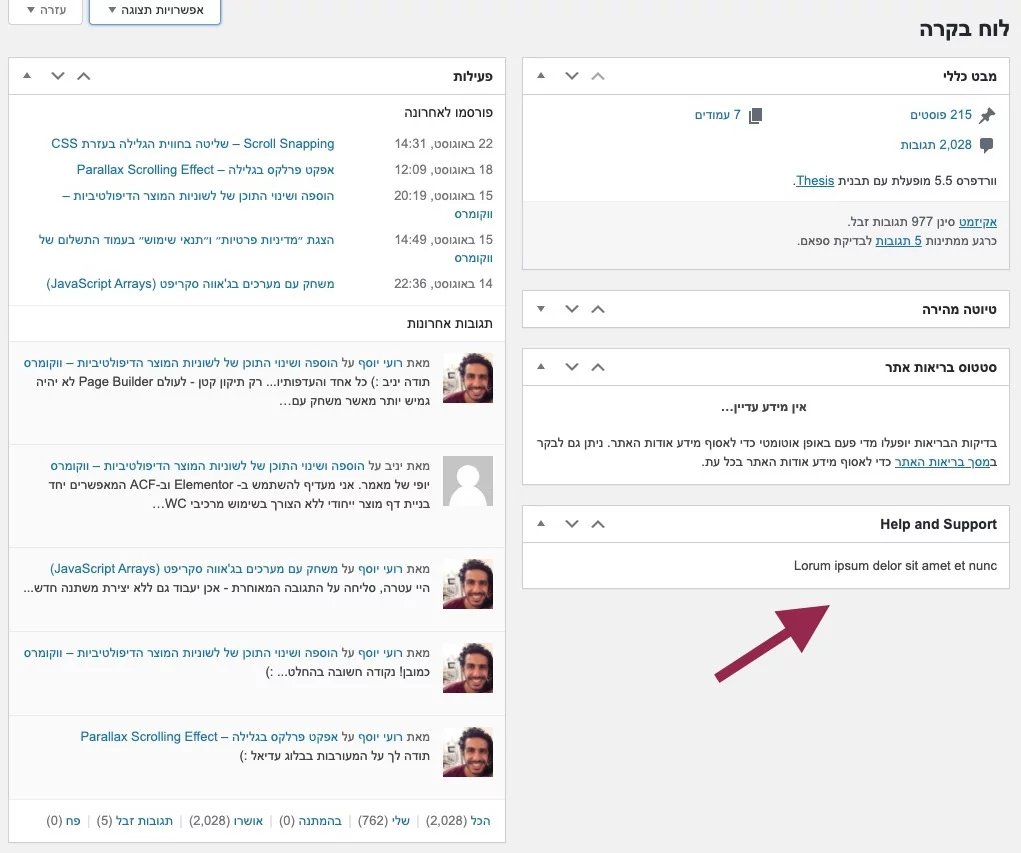
Task: Move סטטוס בריאות אתר widget up
Action: point(598,367)
